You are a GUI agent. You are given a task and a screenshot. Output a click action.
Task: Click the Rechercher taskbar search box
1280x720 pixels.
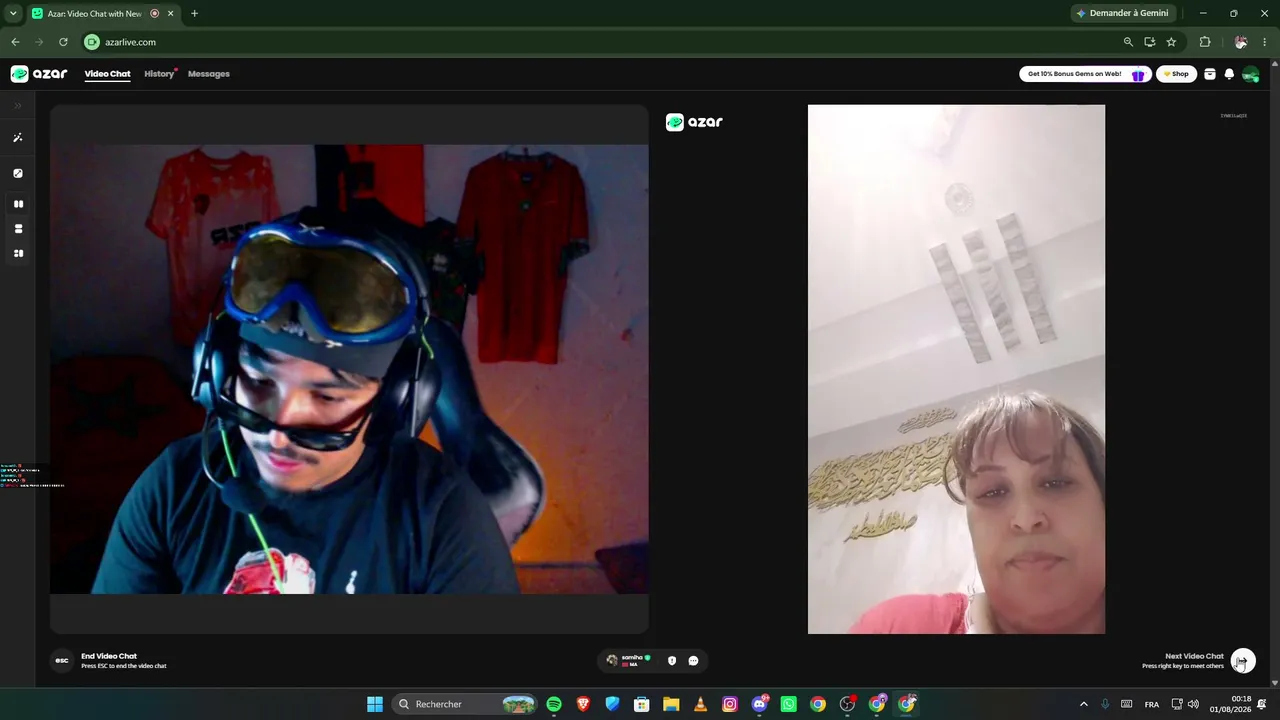click(x=466, y=704)
